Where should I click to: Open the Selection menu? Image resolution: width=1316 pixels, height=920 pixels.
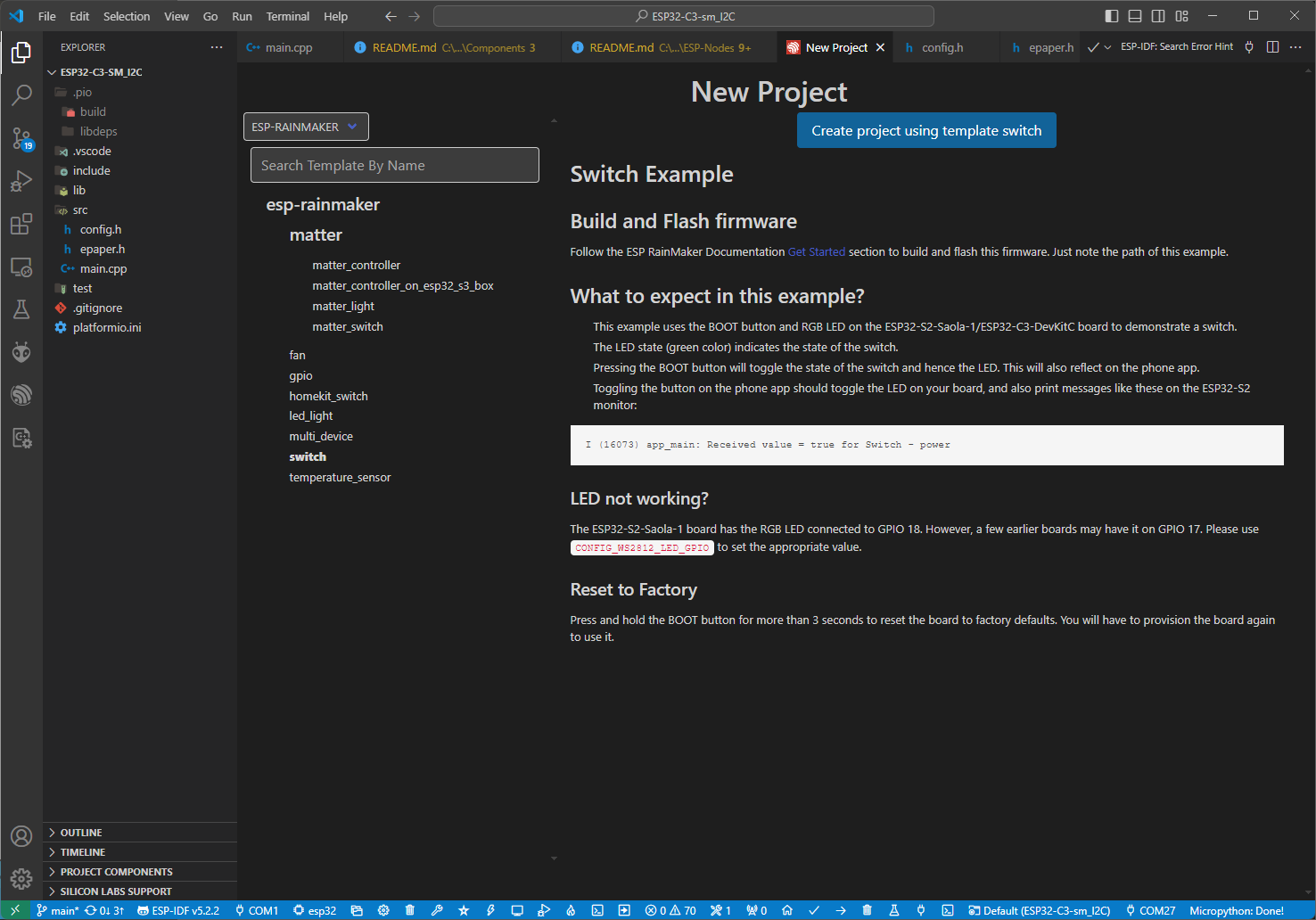click(x=127, y=16)
